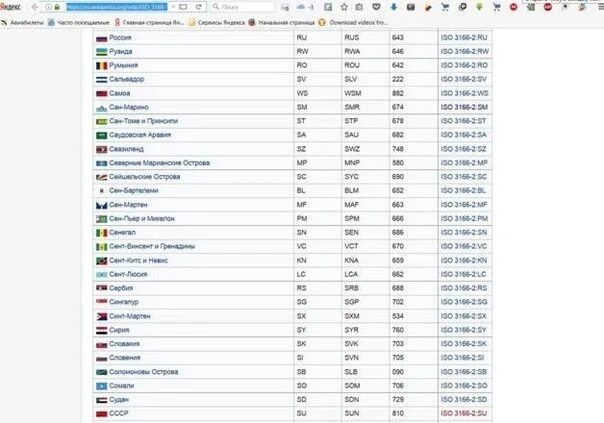Image resolution: width=604 pixels, height=423 pixels.
Task: Select the LCA code in Сент-Люсия row
Action: (351, 274)
